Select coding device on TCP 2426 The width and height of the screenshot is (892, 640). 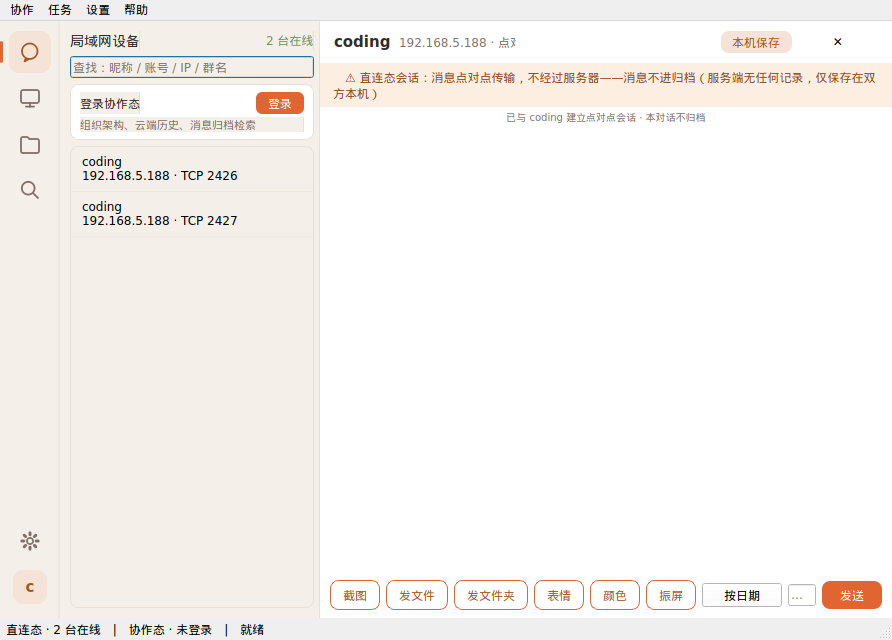[192, 169]
